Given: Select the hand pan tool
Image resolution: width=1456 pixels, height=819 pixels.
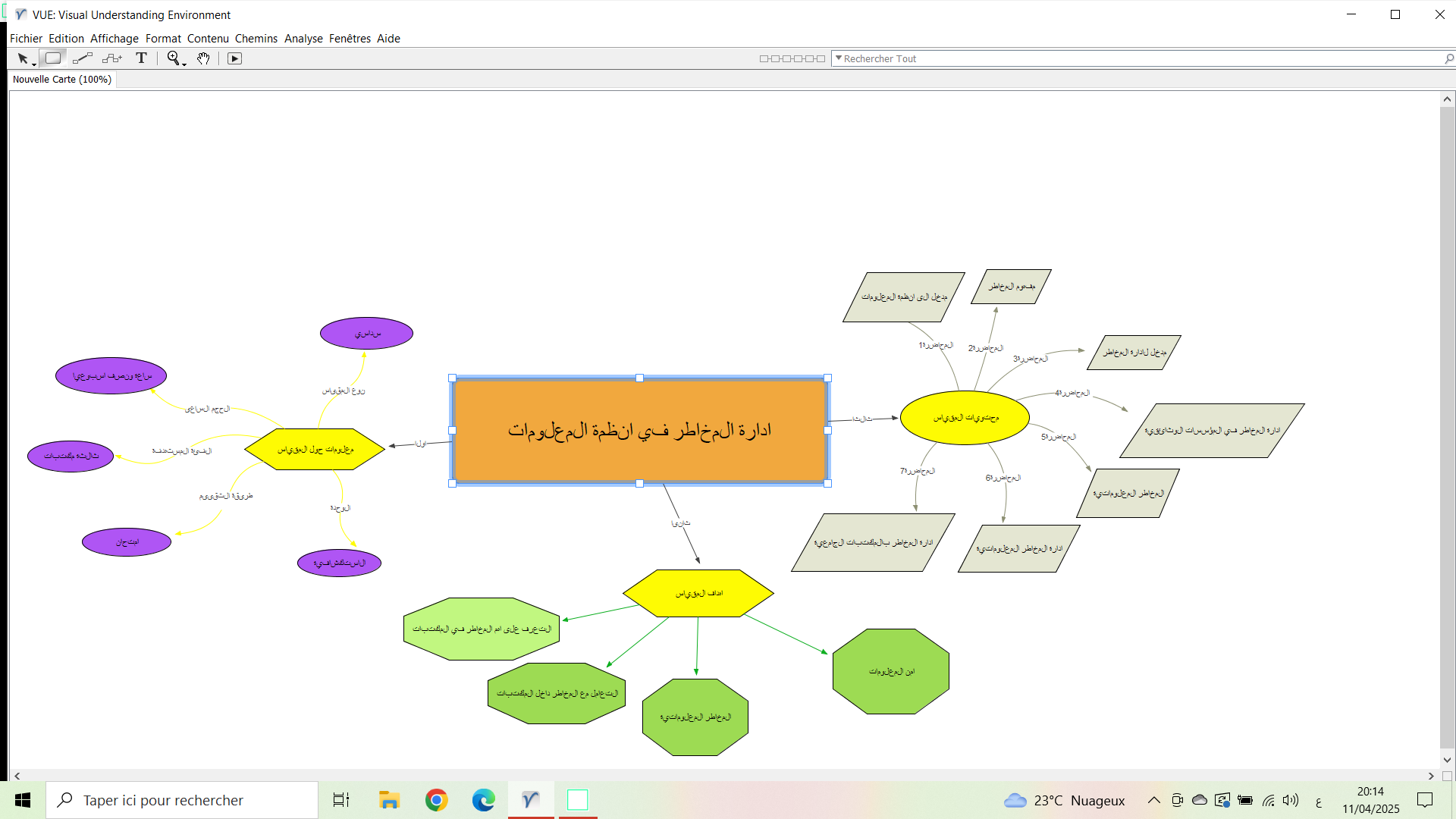Looking at the screenshot, I should (x=203, y=58).
